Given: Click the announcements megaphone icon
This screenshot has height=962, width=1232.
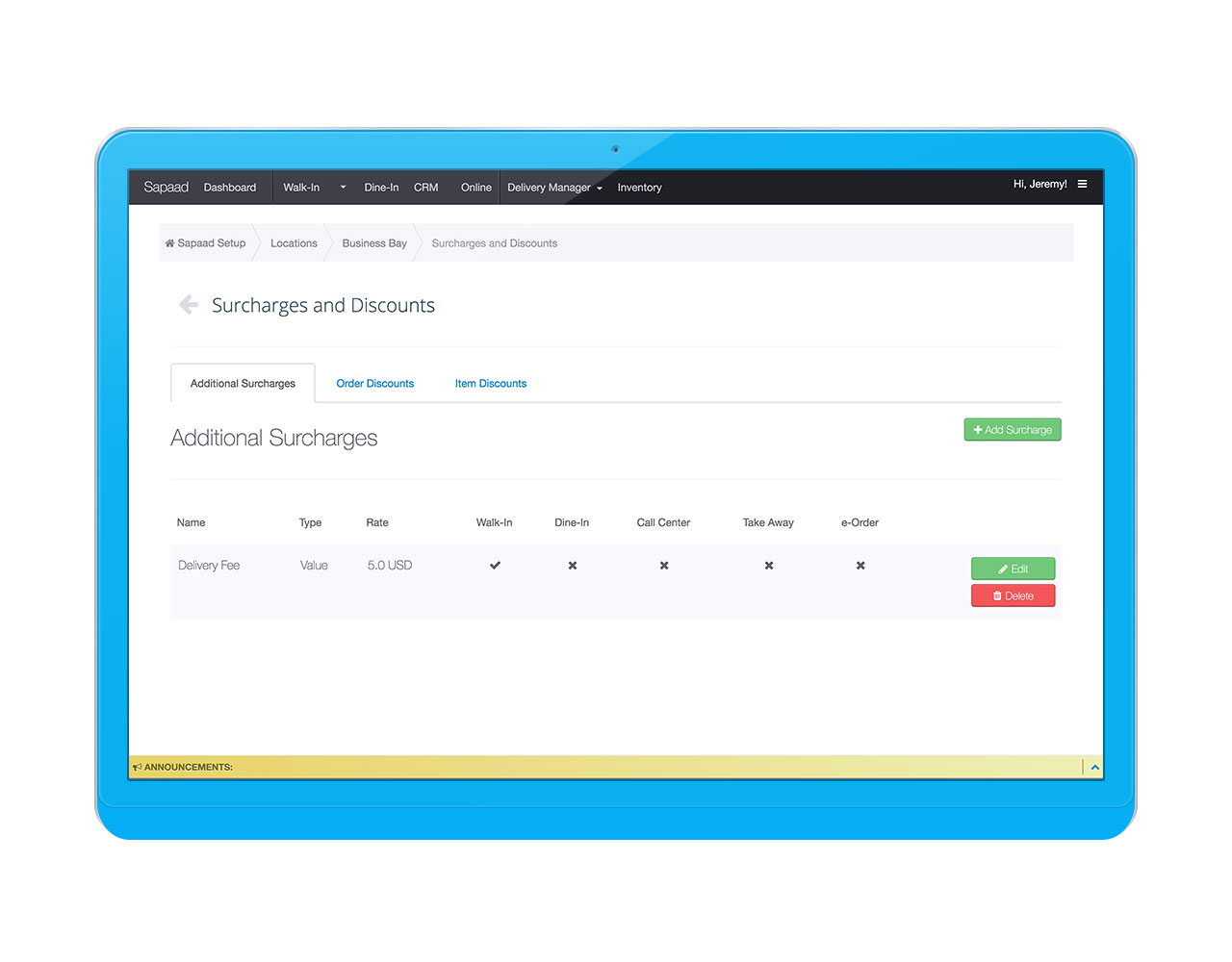Looking at the screenshot, I should pos(138,767).
